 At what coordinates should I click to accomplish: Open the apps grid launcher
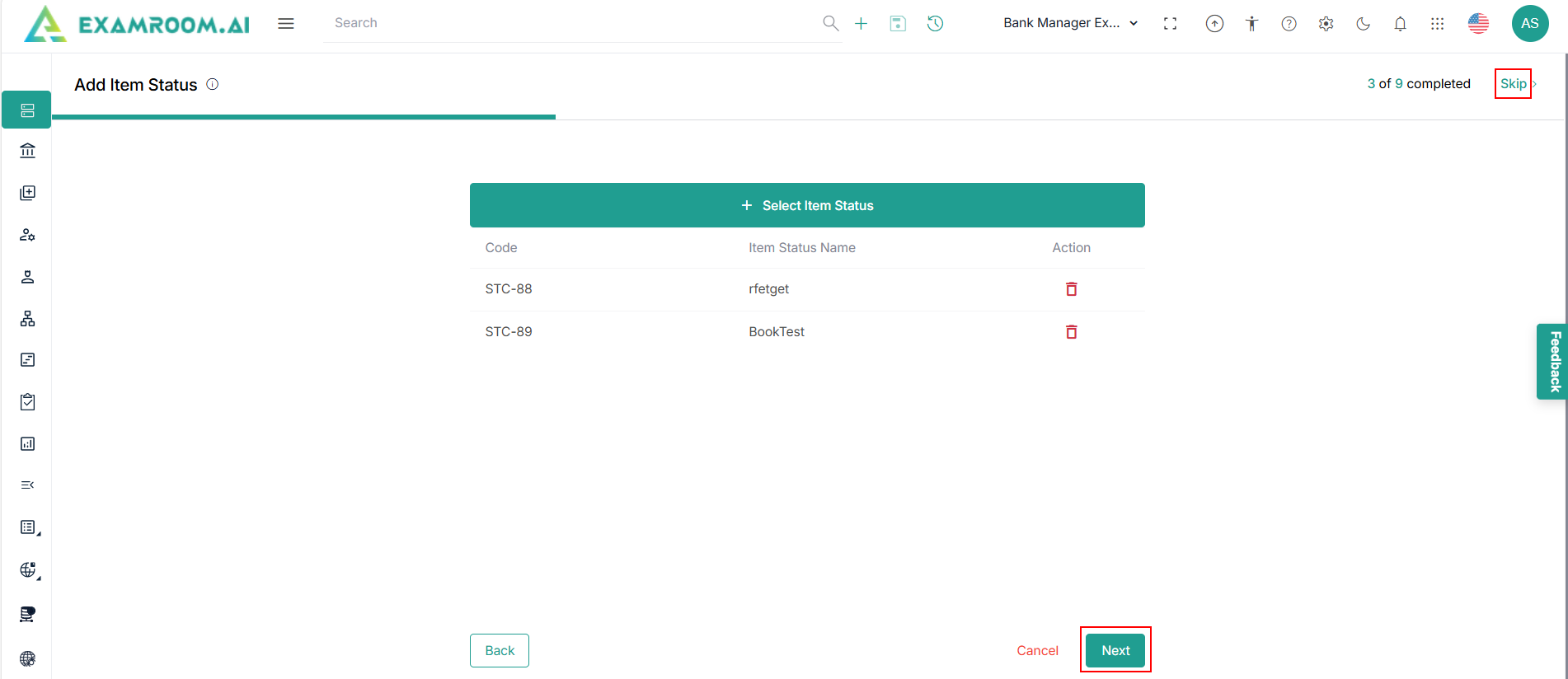[1437, 24]
